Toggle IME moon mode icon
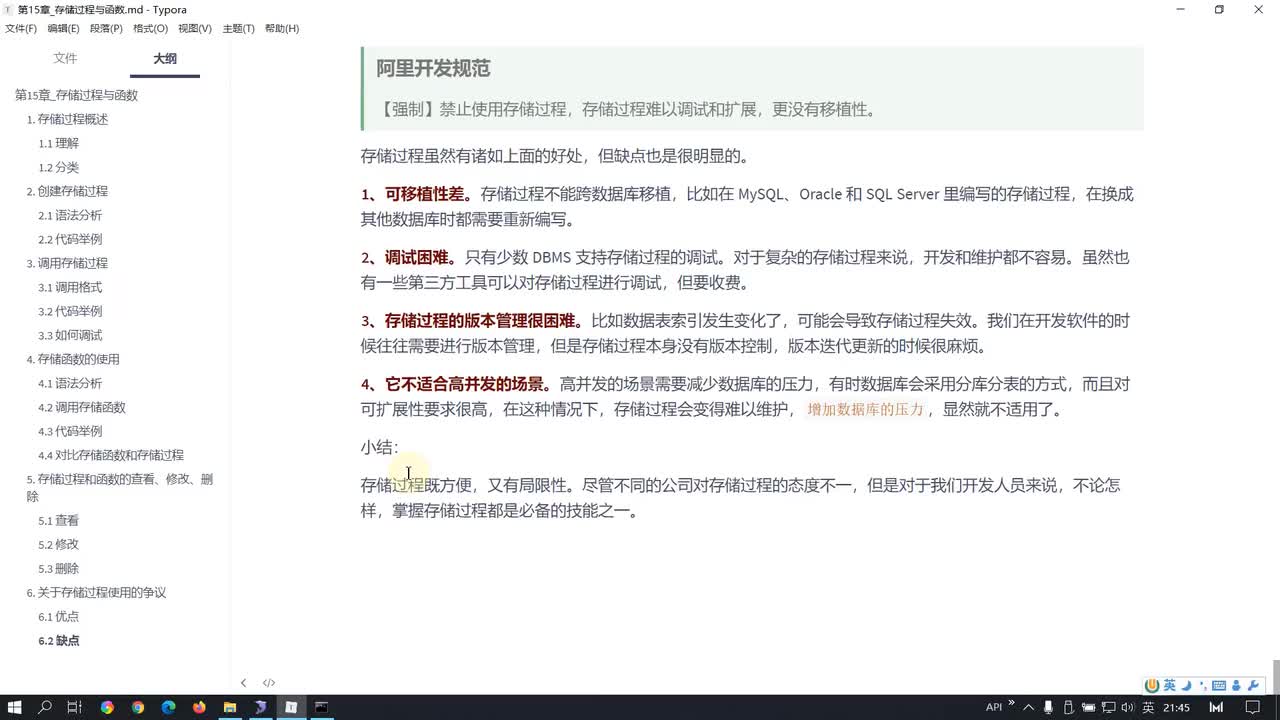Viewport: 1280px width, 720px height. click(x=1186, y=685)
